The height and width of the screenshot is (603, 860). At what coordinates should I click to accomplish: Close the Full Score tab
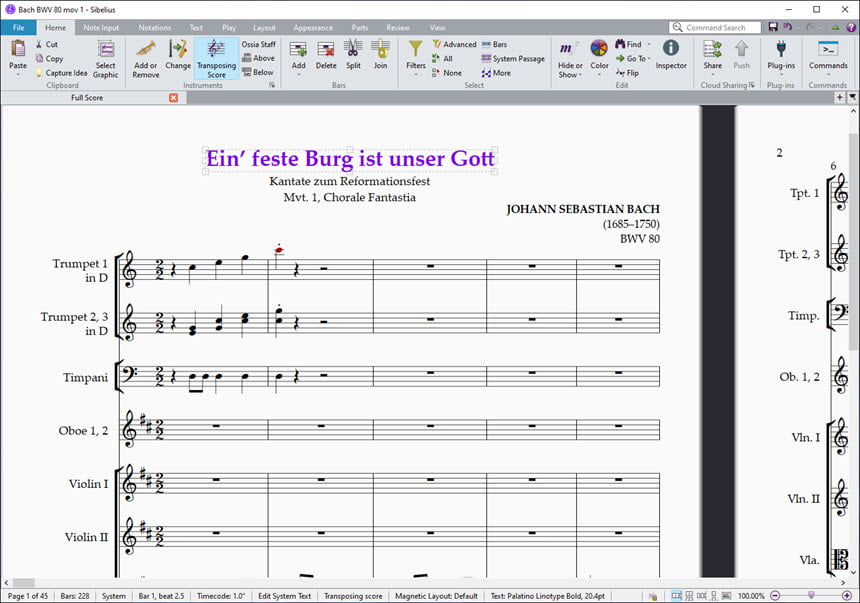pyautogui.click(x=173, y=98)
